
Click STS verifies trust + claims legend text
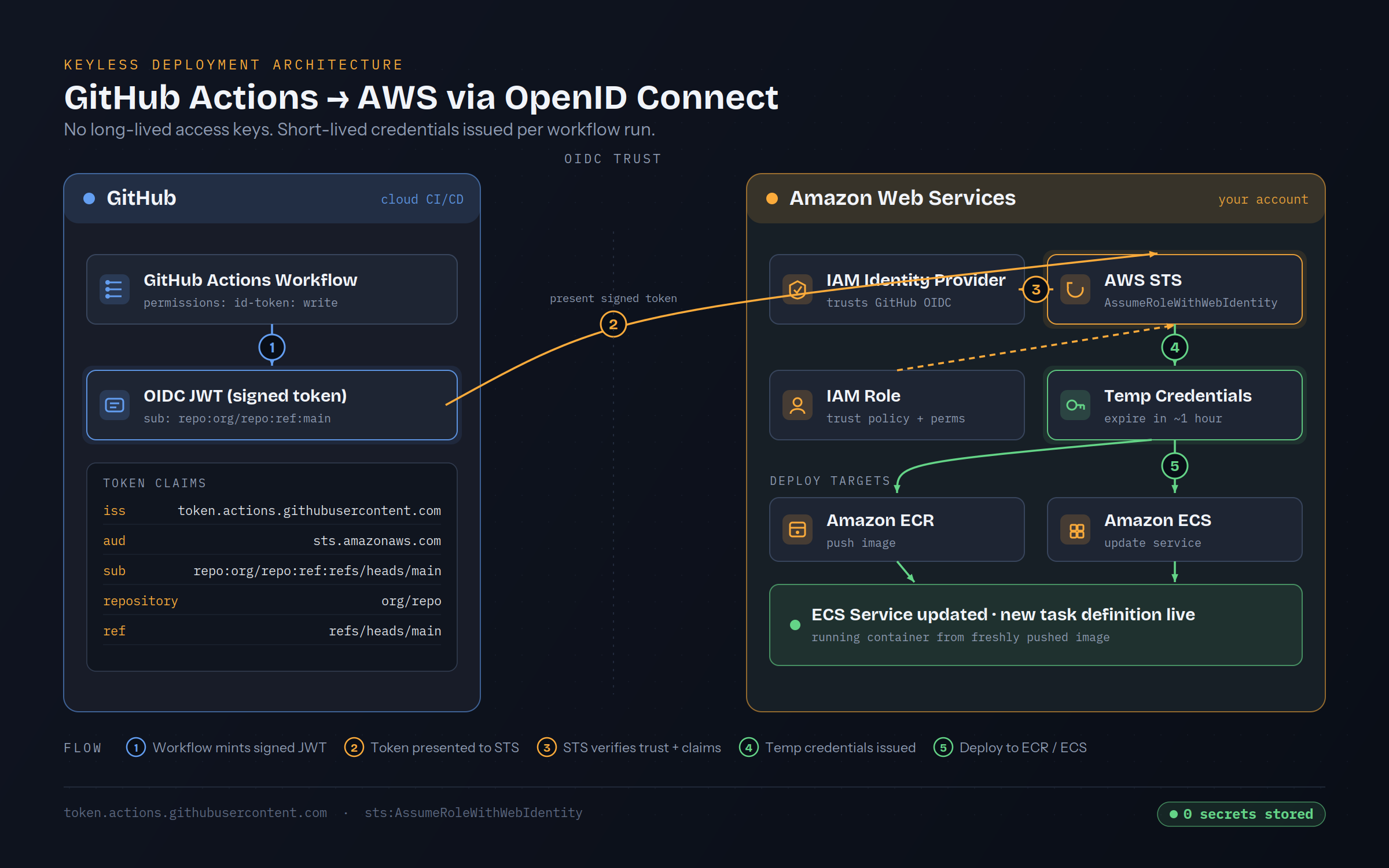coord(642,747)
